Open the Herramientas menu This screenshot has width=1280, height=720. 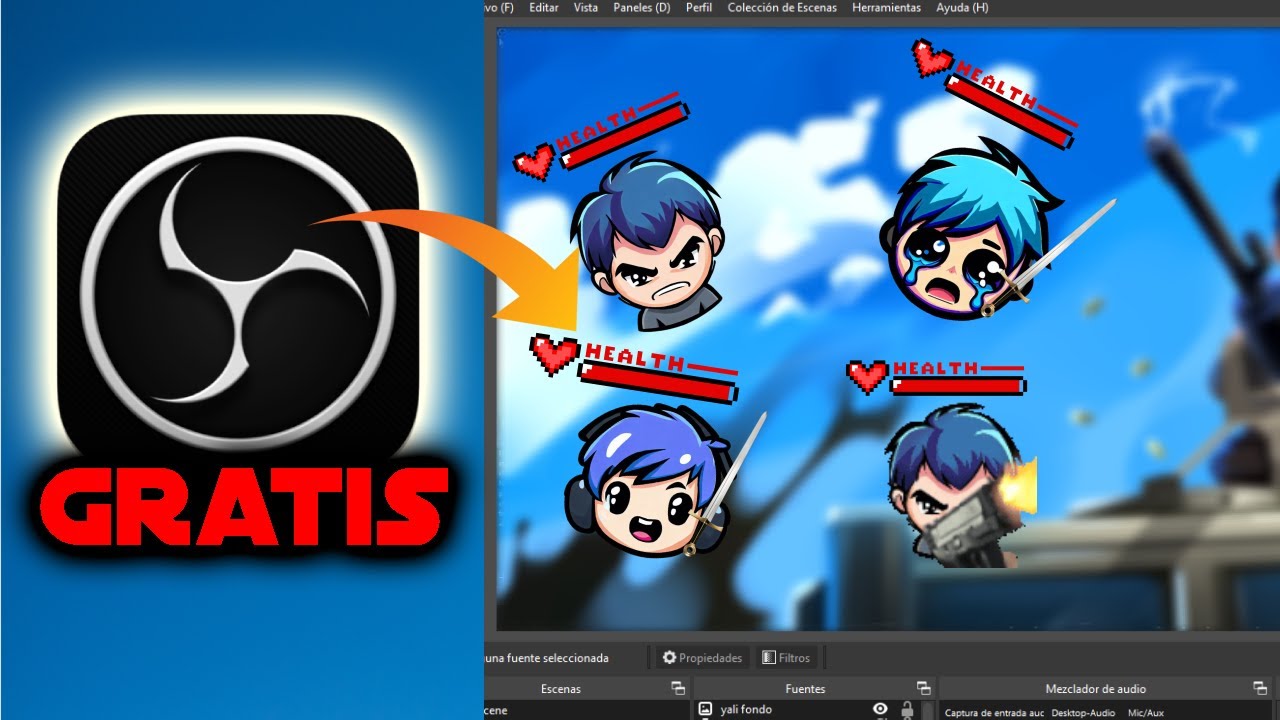(886, 7)
